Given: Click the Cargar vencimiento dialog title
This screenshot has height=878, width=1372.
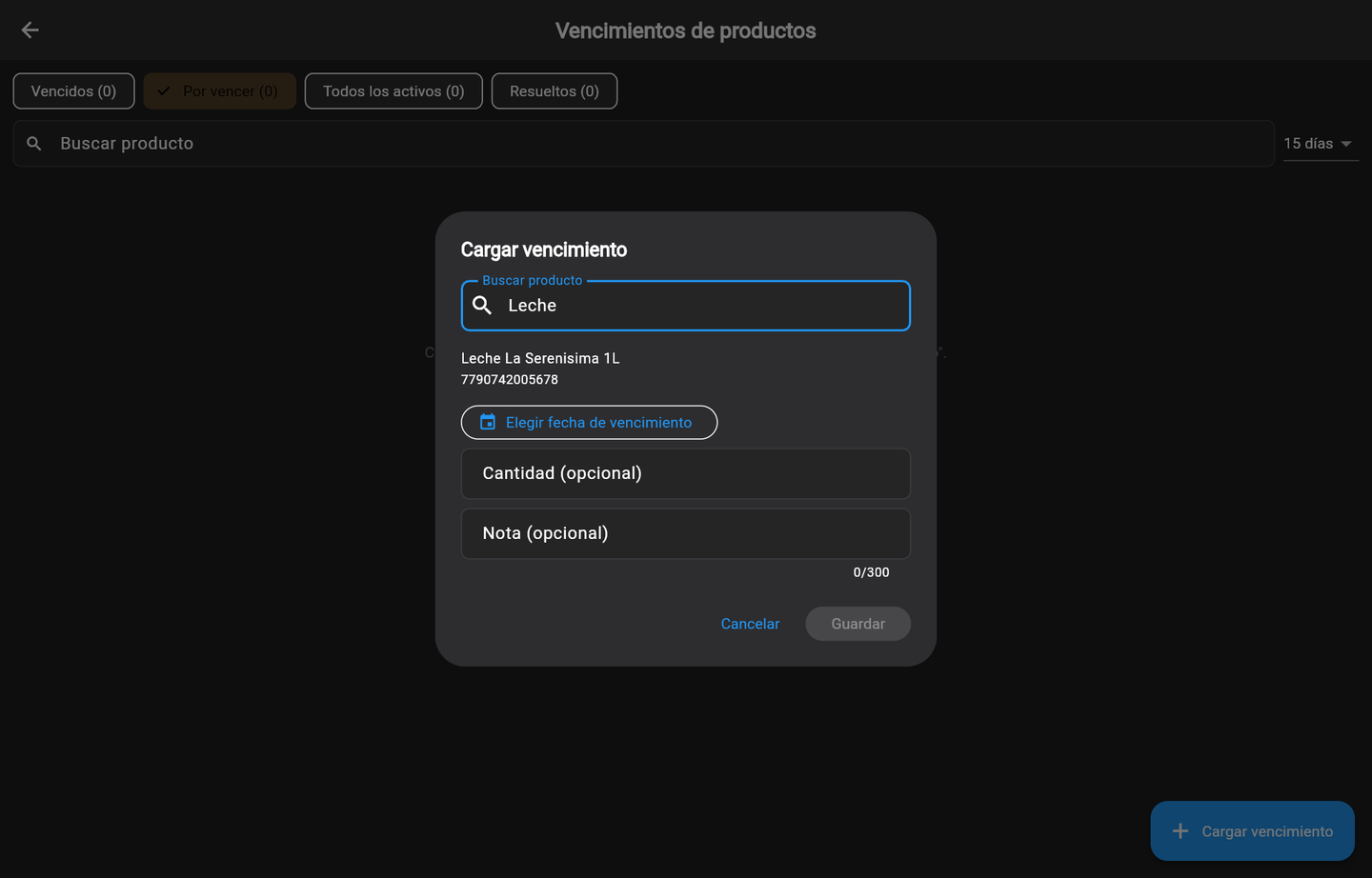Looking at the screenshot, I should 544,249.
